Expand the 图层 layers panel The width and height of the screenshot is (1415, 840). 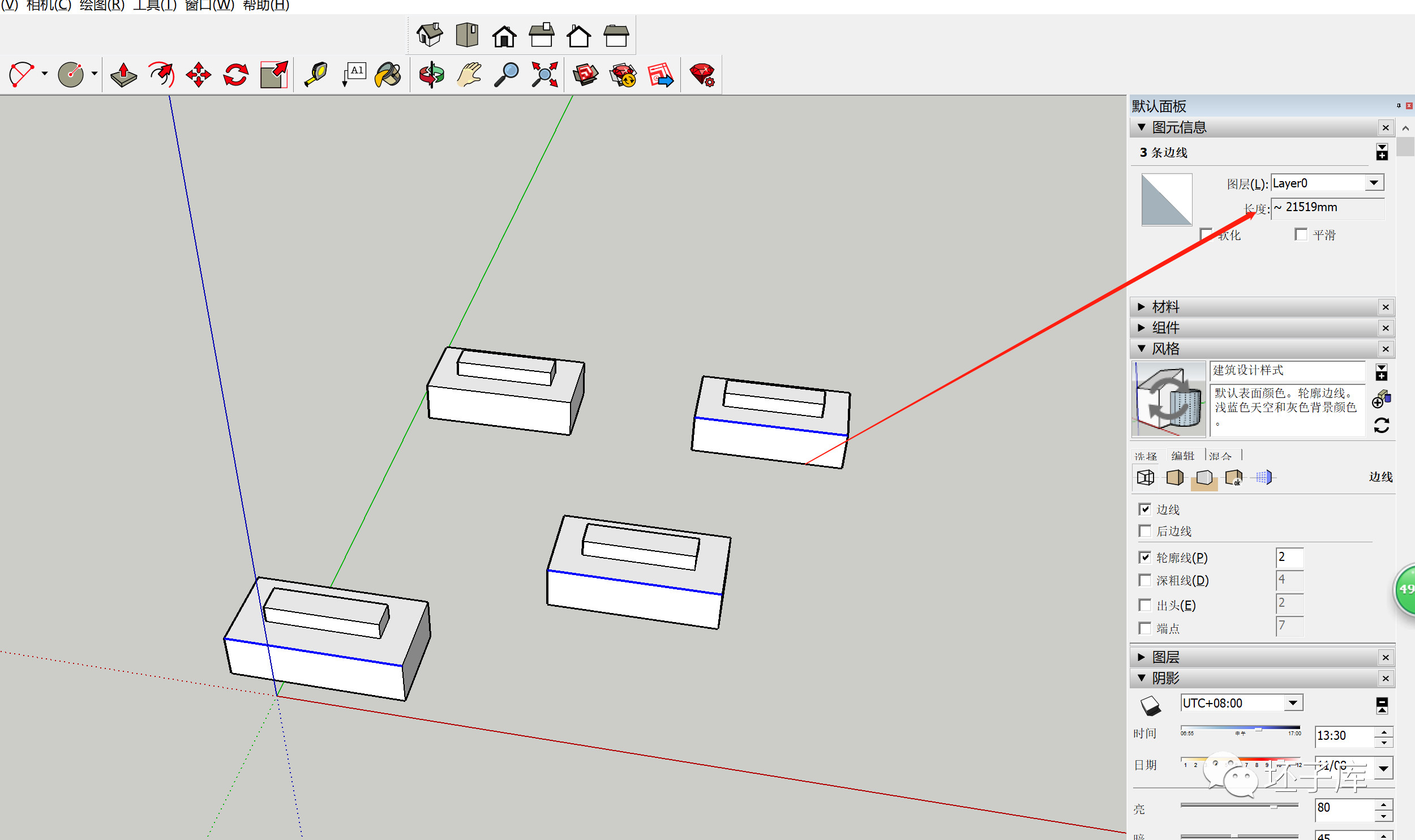[1142, 657]
